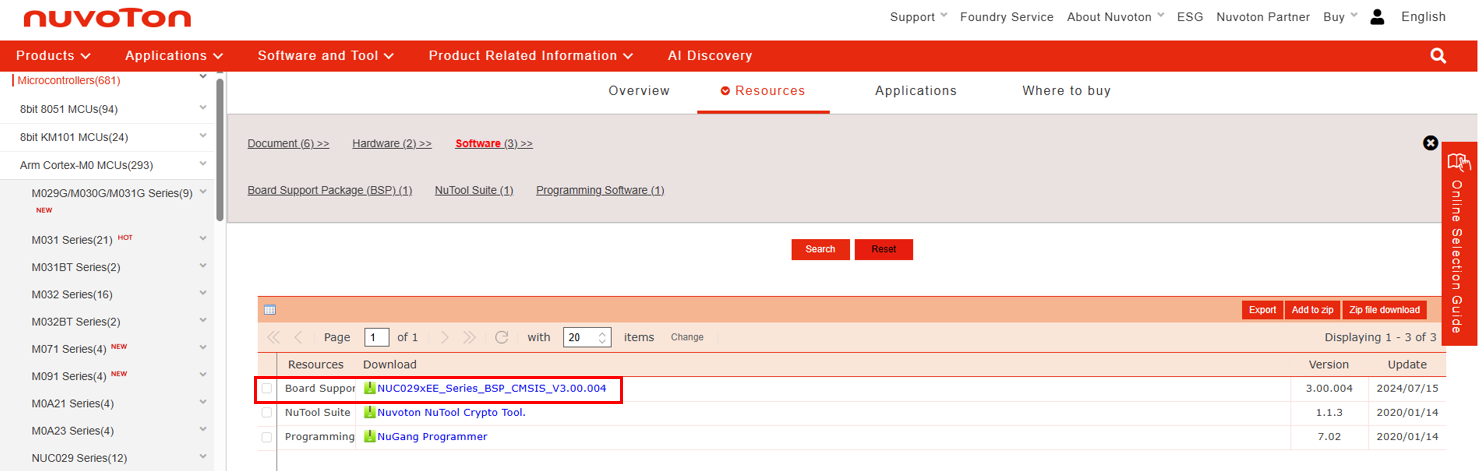1478x471 pixels.
Task: Sort by the Update column header
Action: tap(1407, 365)
